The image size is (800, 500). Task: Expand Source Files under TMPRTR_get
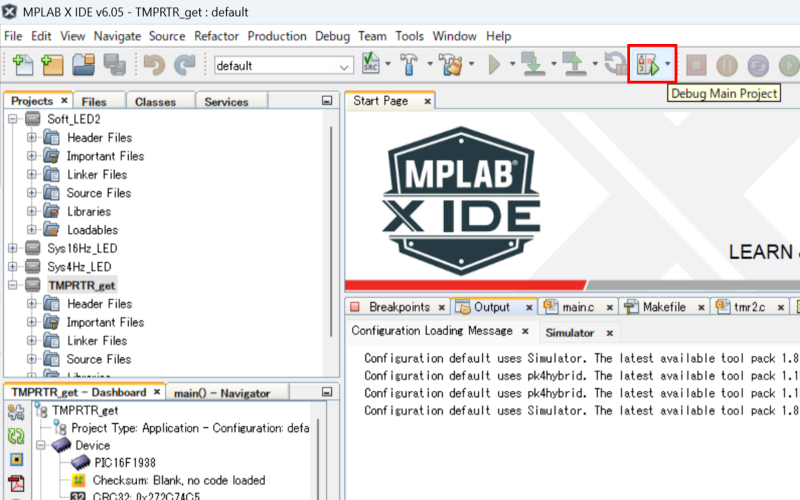coord(32,359)
